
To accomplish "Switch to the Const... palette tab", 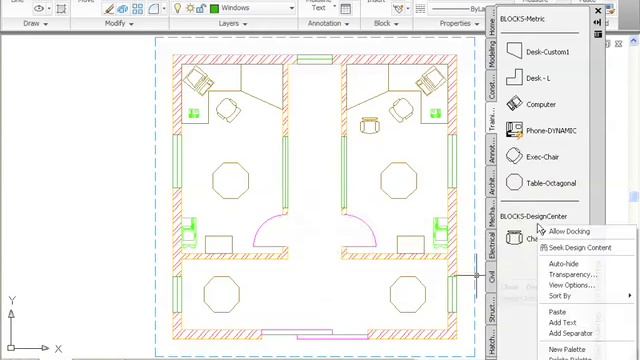I will pos(492,86).
